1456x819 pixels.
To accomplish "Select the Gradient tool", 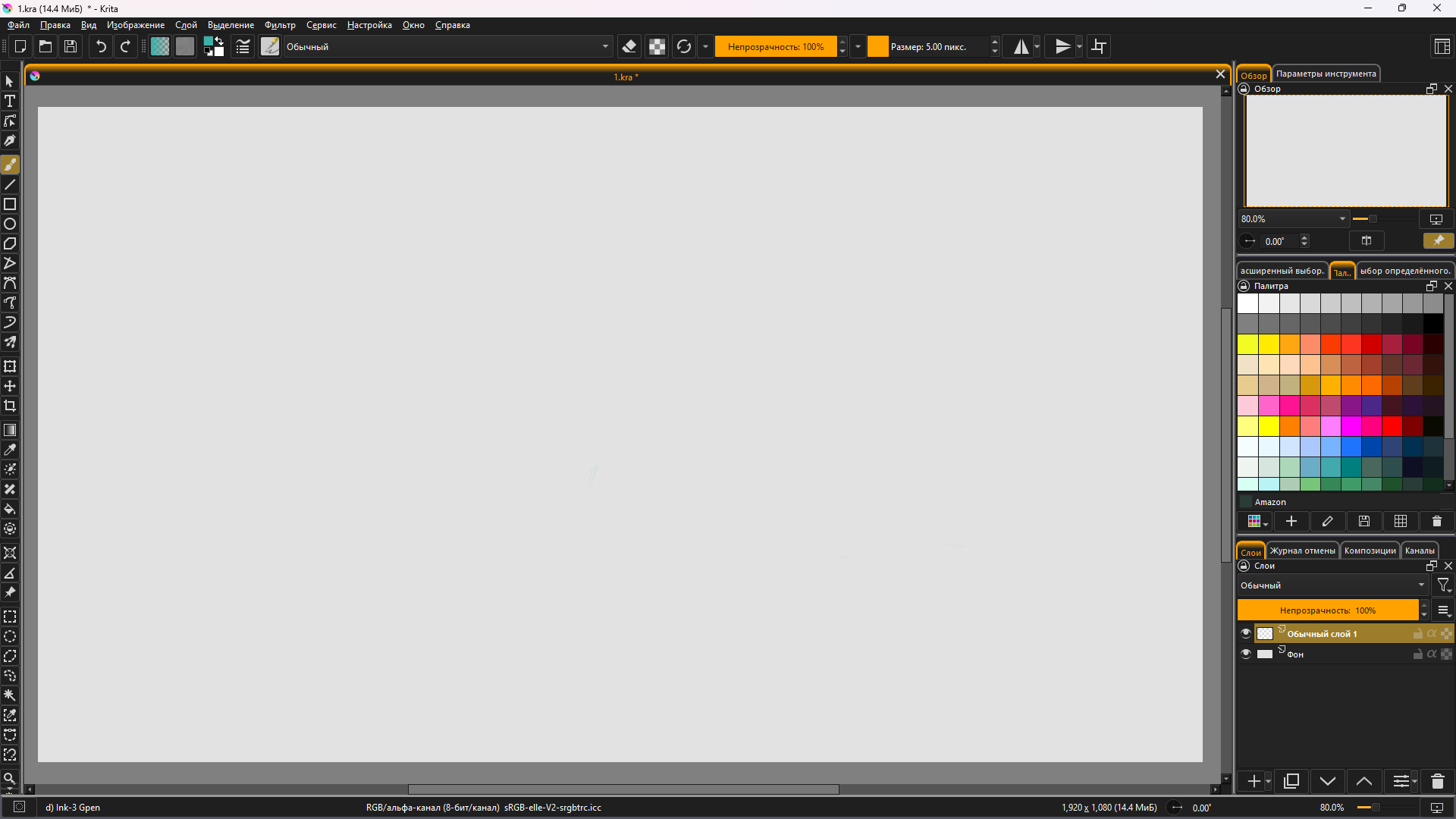I will pyautogui.click(x=10, y=430).
